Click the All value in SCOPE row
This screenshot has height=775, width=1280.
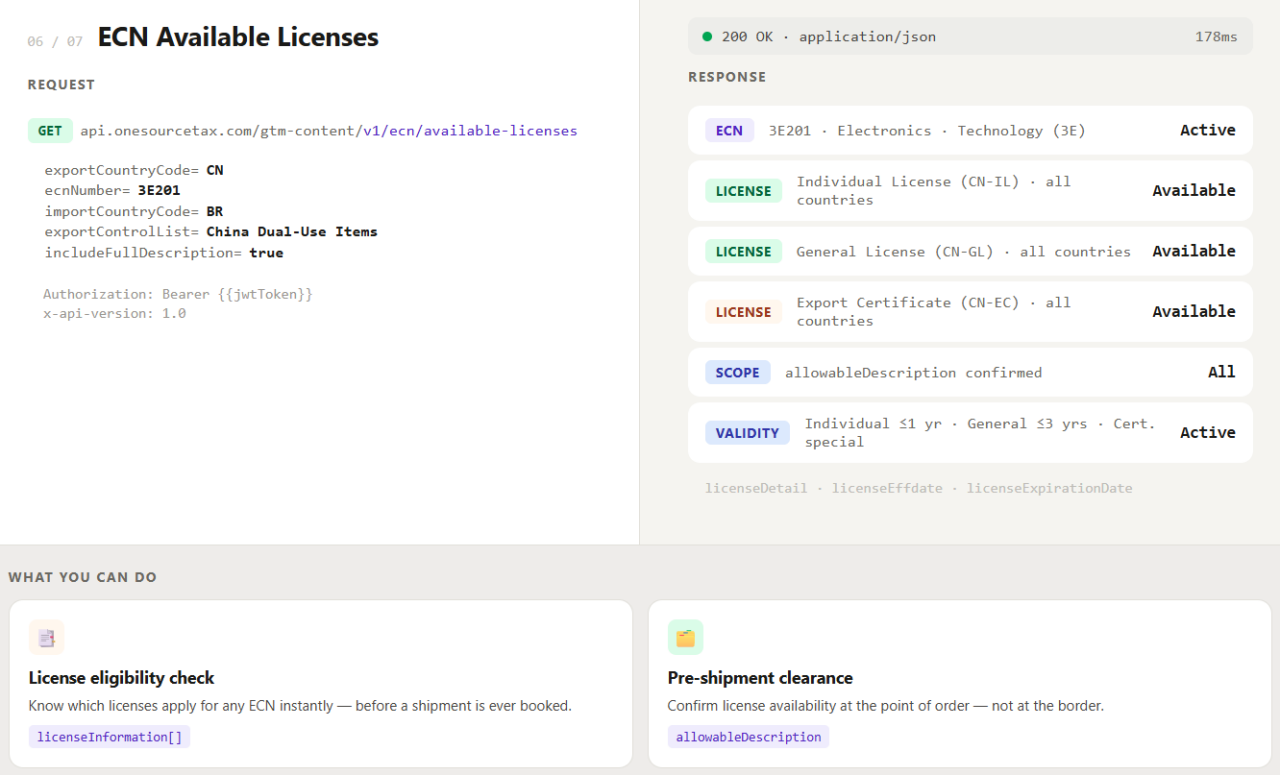(x=1222, y=372)
